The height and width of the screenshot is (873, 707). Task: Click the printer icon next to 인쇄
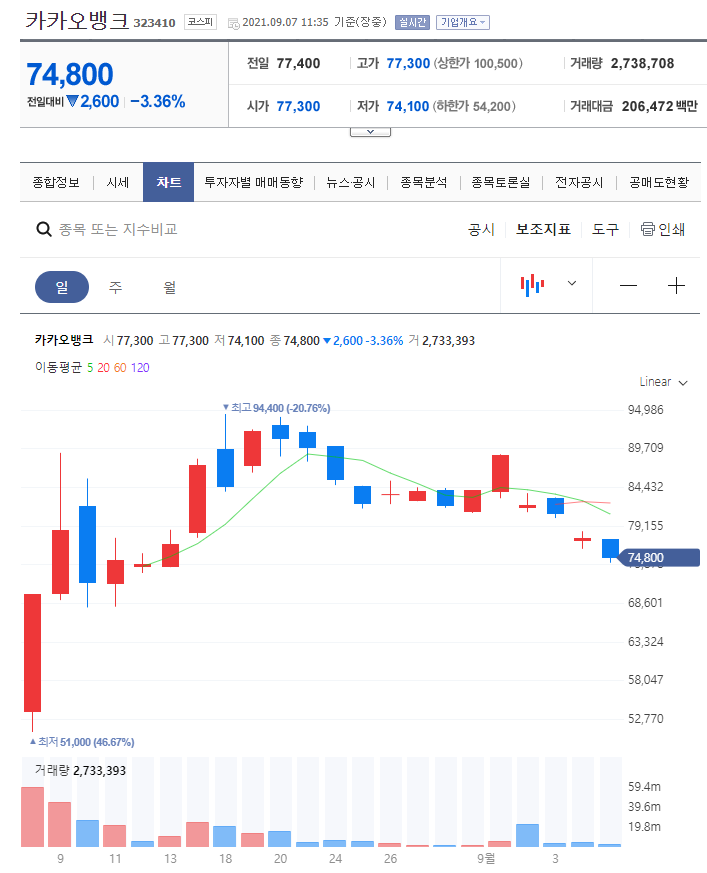pos(647,229)
